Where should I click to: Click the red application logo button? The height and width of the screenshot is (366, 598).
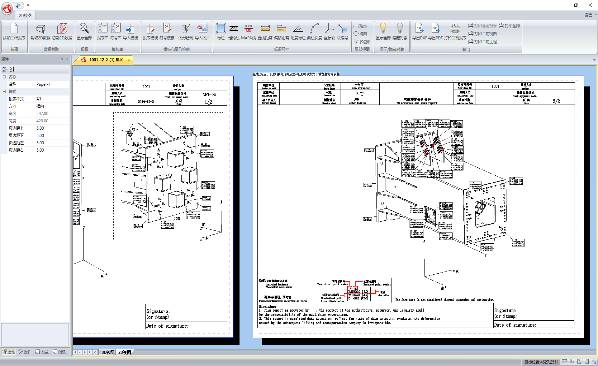click(7, 8)
